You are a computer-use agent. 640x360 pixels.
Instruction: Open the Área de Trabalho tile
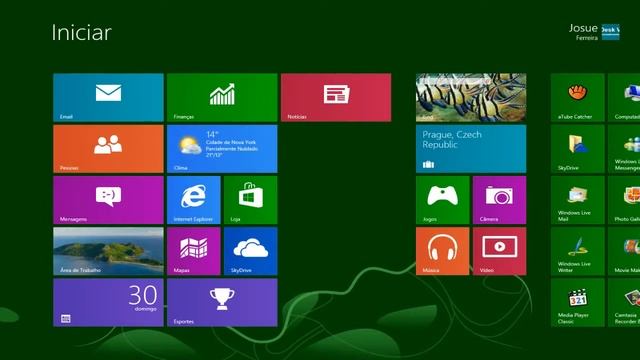pos(108,251)
